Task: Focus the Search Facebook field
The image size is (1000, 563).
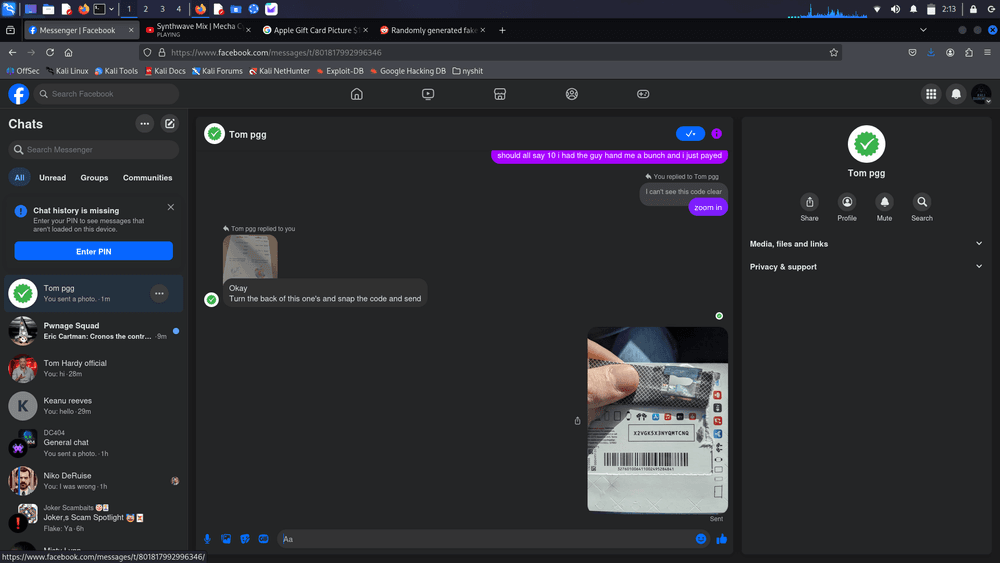Action: pos(107,94)
